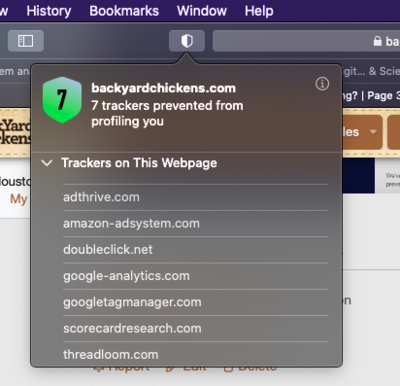The width and height of the screenshot is (400, 386).
Task: Select google-analytics.com tracker row
Action: 195,276
